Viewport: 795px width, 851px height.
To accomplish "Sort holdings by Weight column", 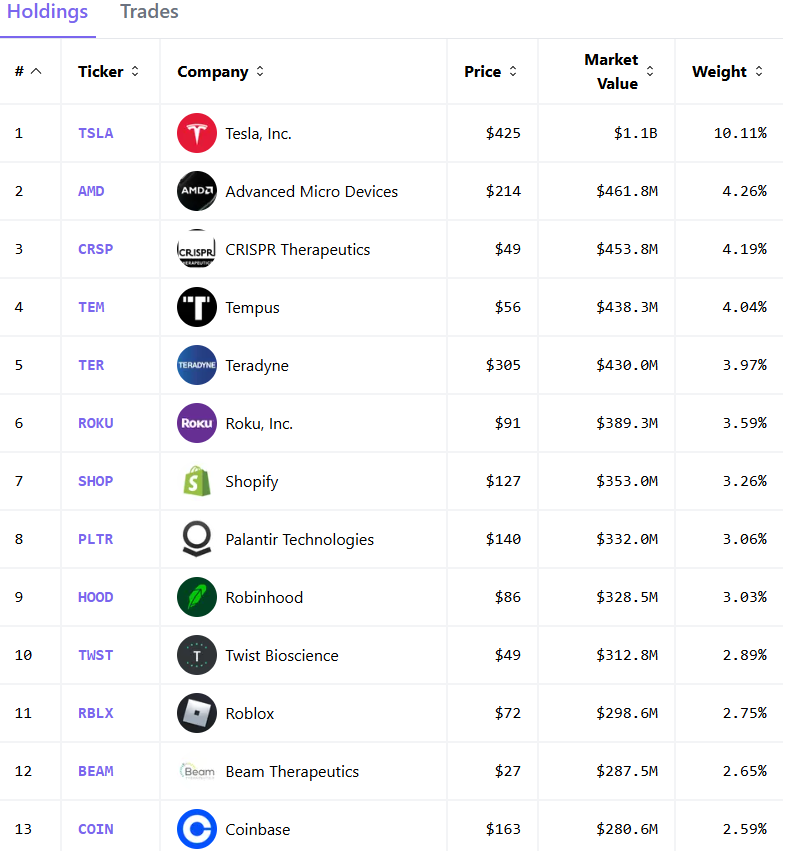I will point(727,72).
